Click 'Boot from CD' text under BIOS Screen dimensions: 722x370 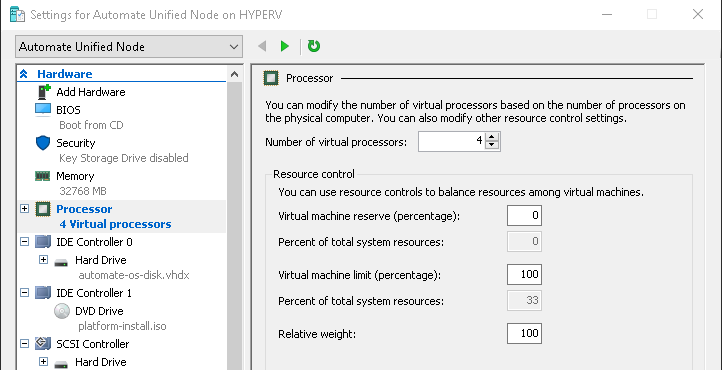pyautogui.click(x=91, y=125)
